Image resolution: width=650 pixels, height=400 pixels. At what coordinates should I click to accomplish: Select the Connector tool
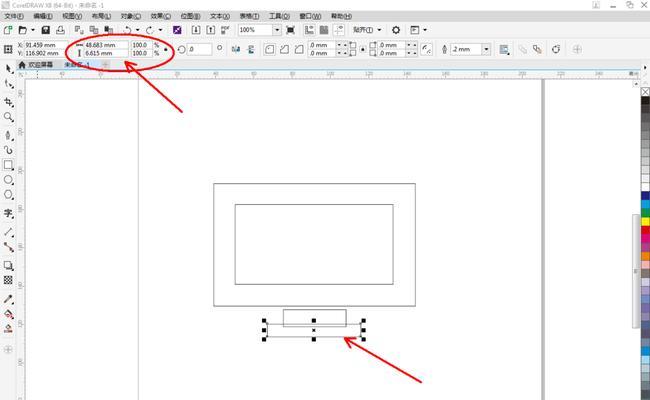click(9, 247)
